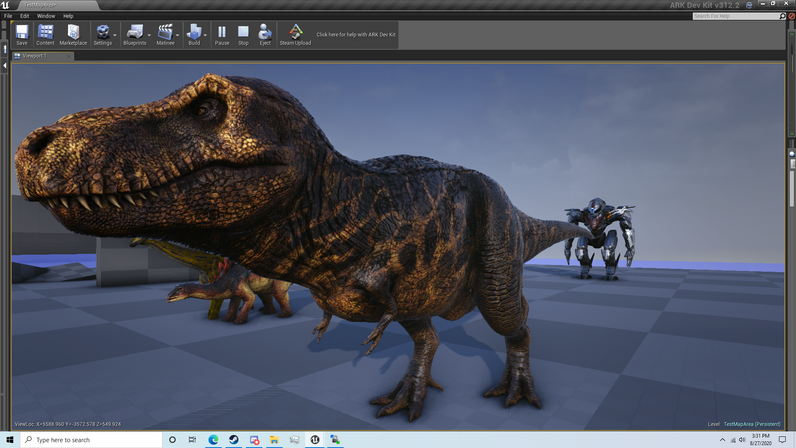This screenshot has width=796, height=448.
Task: Click the Unreal Engine logo at top-left
Action: click(5, 5)
